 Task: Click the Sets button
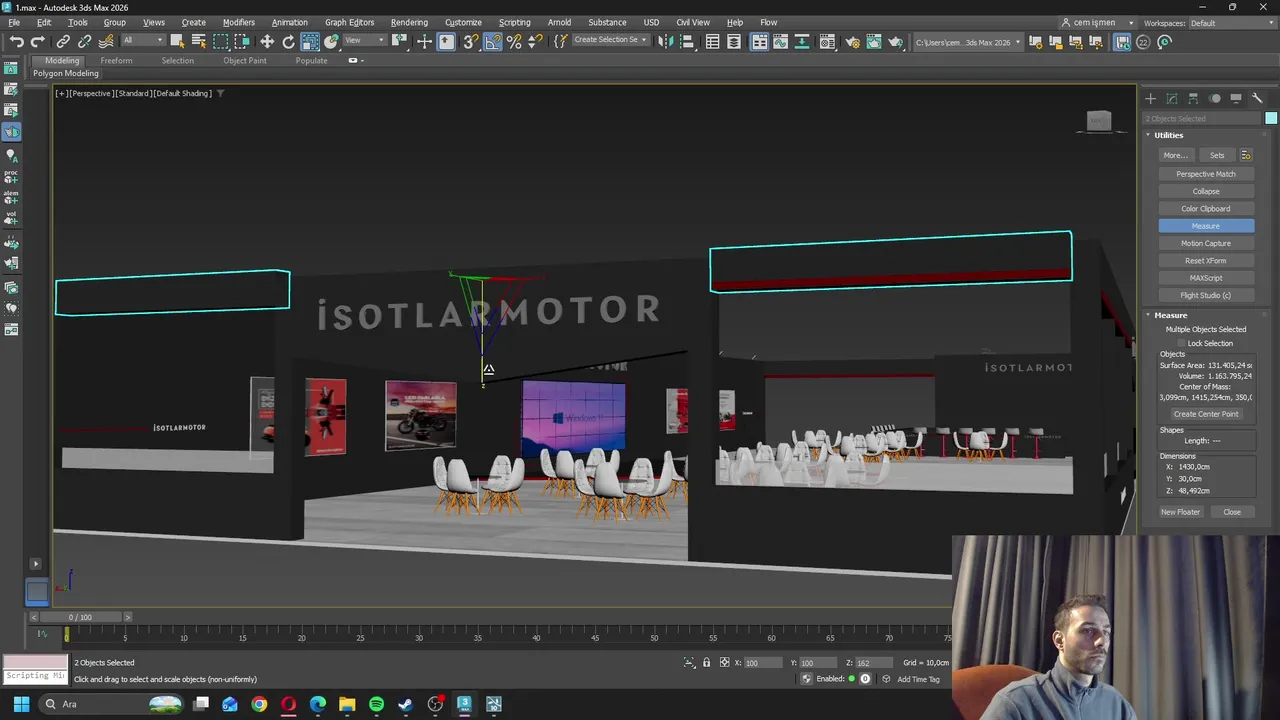point(1217,155)
